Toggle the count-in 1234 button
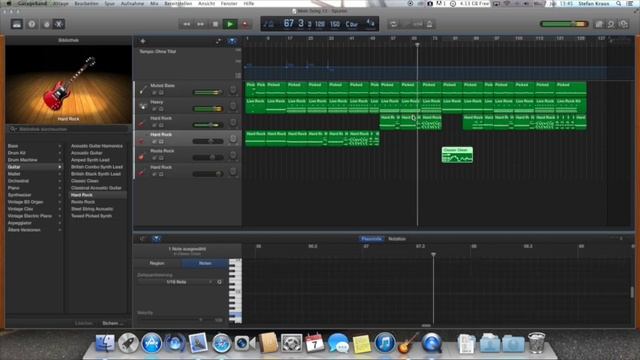The height and width of the screenshot is (360, 640). point(418,24)
